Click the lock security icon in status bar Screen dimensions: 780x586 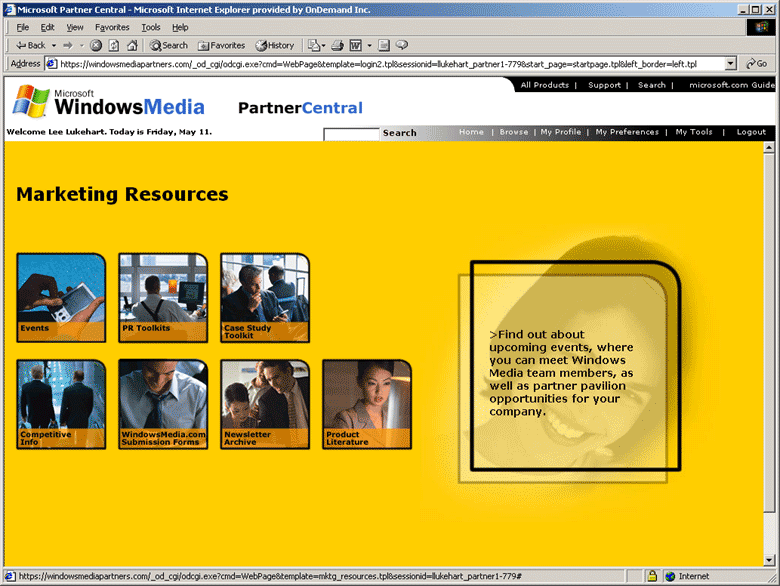point(652,576)
